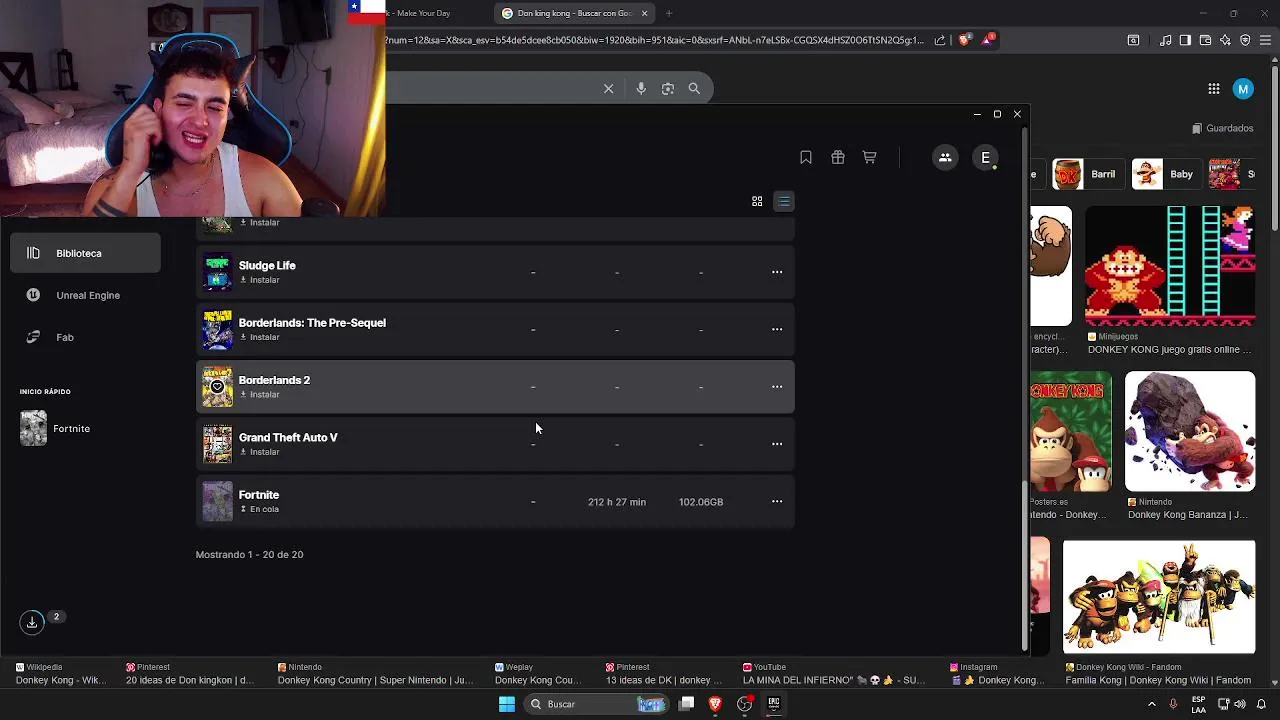This screenshot has height=720, width=1280.
Task: Share this page via address bar icon
Action: (940, 40)
